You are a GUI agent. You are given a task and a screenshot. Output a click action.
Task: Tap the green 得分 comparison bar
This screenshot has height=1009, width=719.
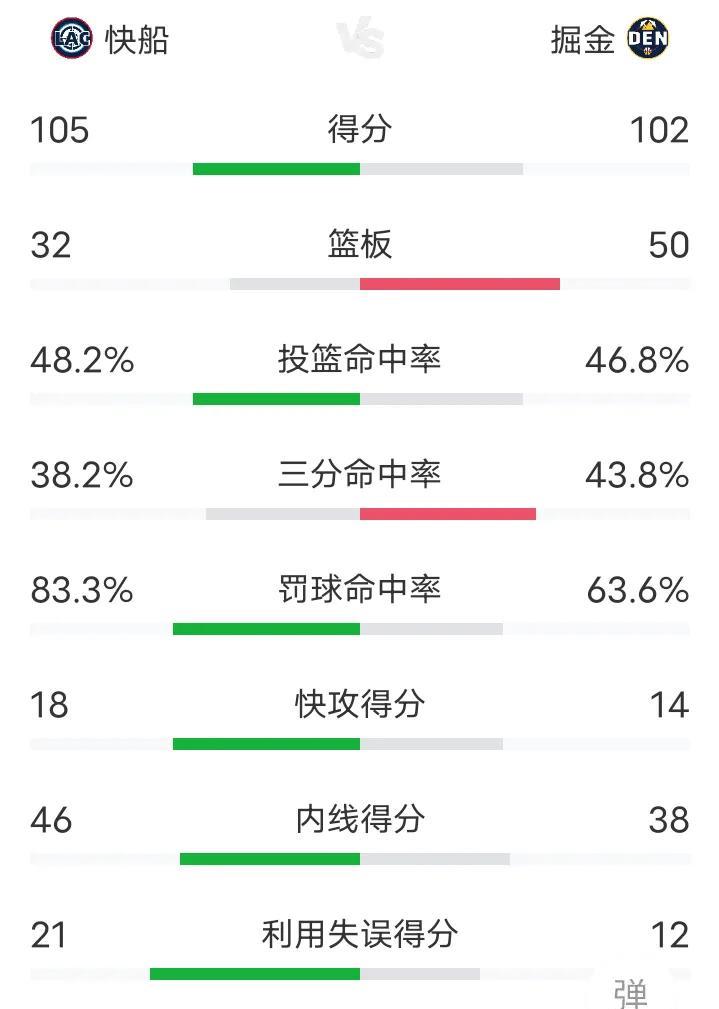(x=276, y=169)
